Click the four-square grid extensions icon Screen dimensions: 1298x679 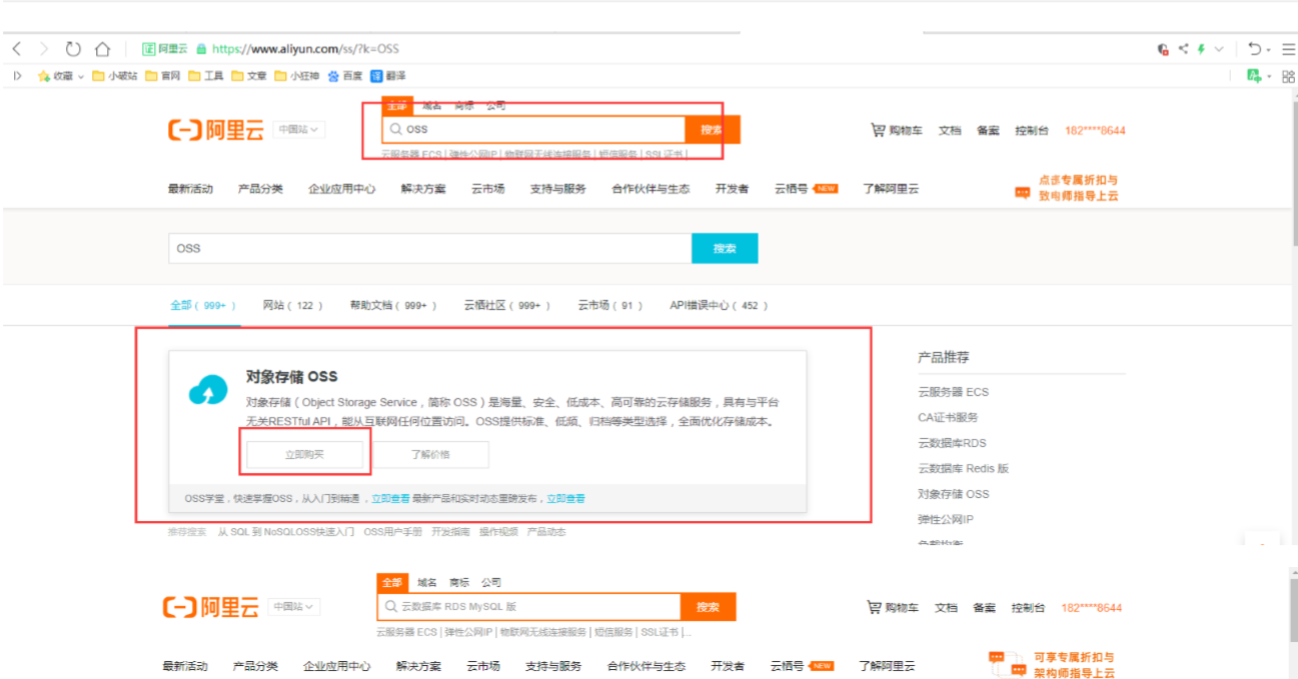1287,76
